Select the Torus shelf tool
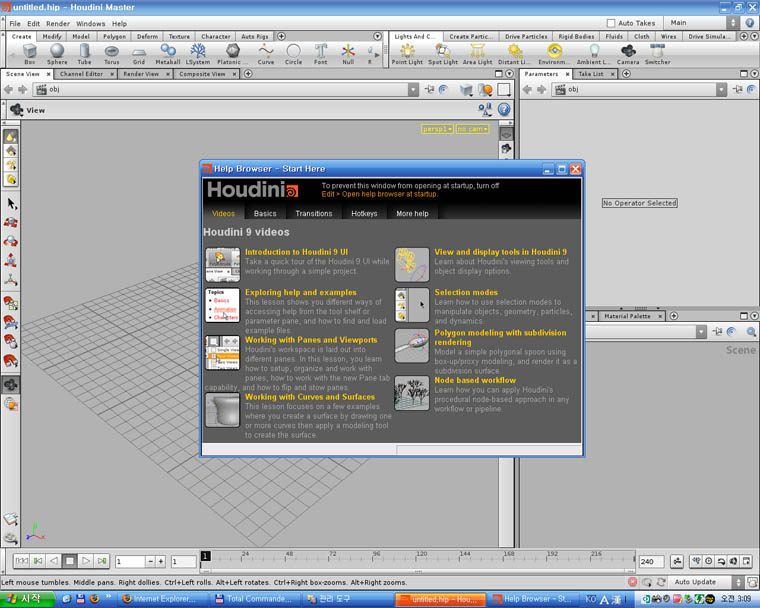Screen dimensions: 760x608 pyautogui.click(x=111, y=54)
